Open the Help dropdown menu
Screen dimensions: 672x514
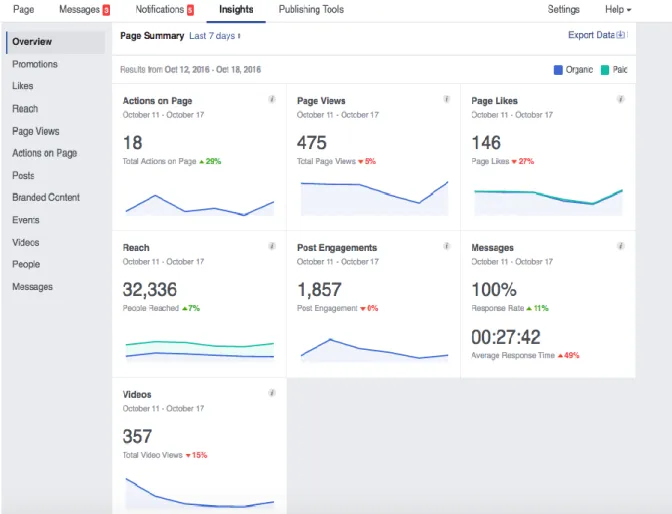click(618, 9)
